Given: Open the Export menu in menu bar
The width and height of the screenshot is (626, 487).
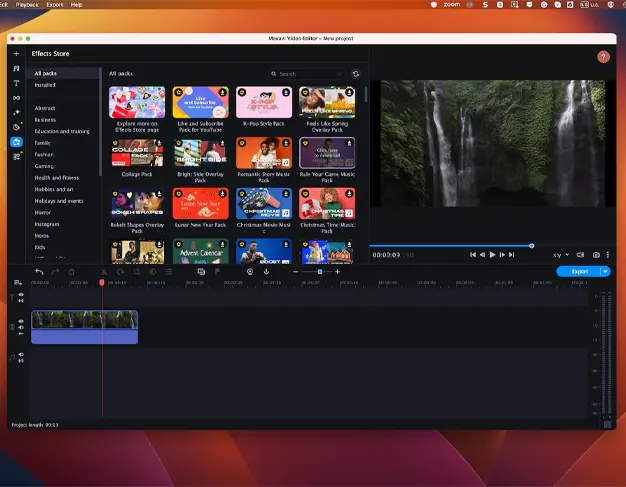Looking at the screenshot, I should 55,5.
